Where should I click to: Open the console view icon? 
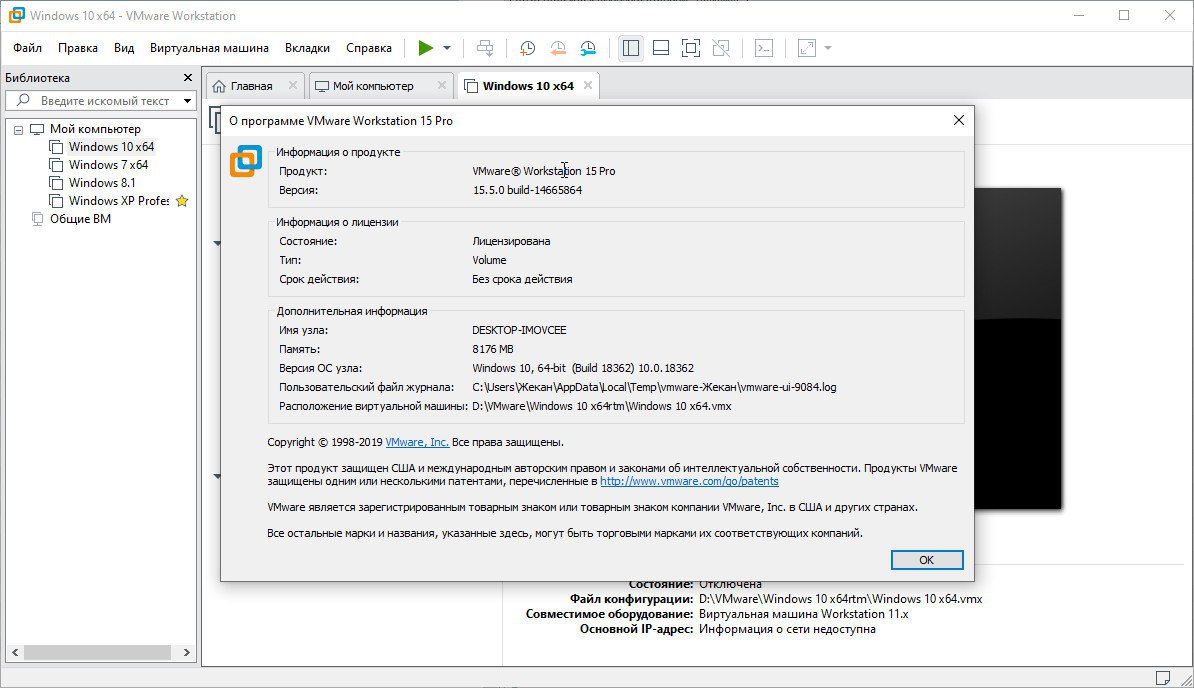(x=764, y=48)
